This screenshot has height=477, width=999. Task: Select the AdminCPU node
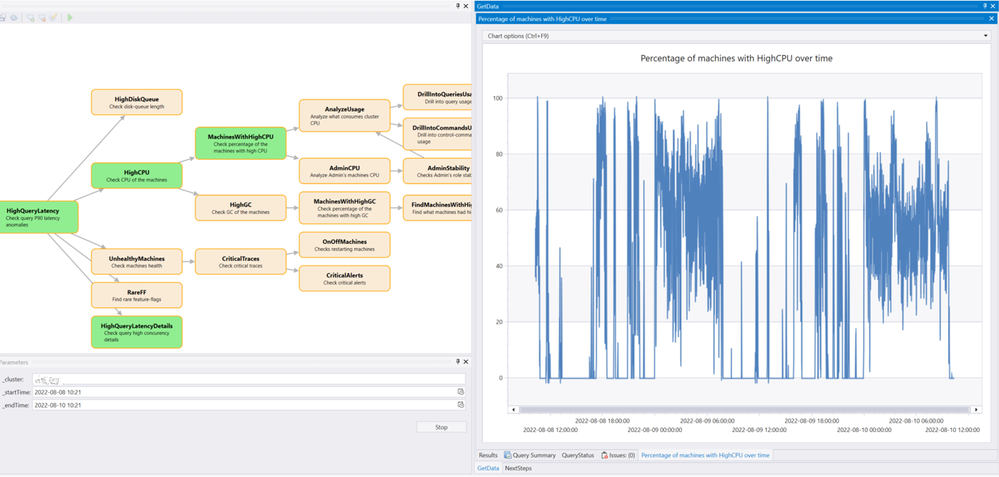(345, 171)
